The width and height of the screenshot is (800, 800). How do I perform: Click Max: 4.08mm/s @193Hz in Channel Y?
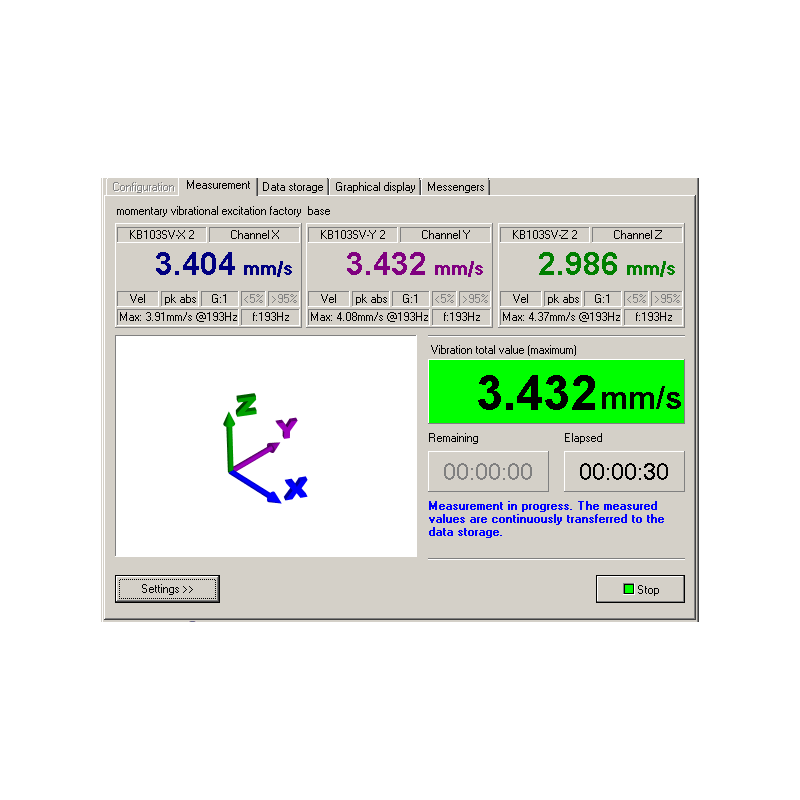pos(369,317)
